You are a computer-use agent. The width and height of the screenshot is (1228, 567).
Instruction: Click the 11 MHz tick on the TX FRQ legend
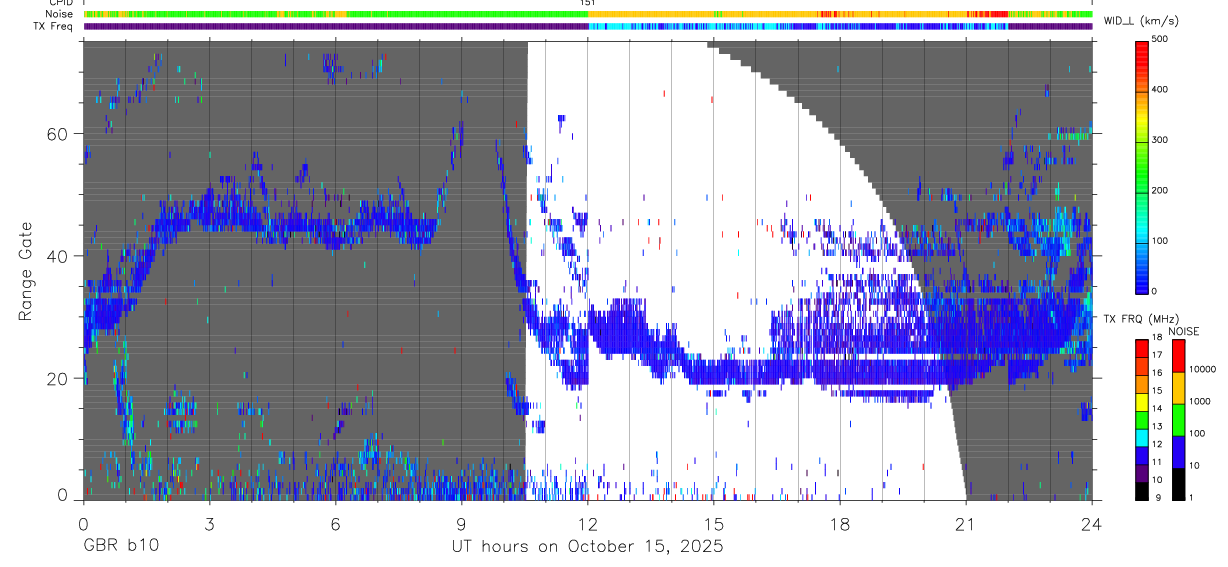[1157, 464]
